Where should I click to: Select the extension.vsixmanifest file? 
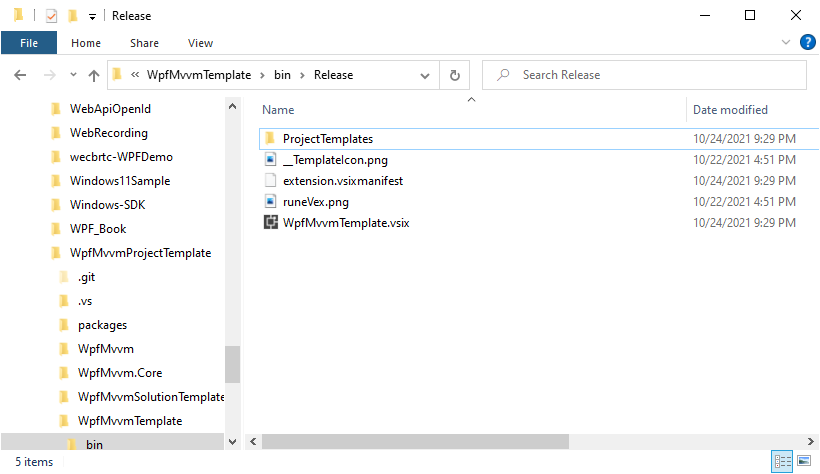tap(343, 180)
